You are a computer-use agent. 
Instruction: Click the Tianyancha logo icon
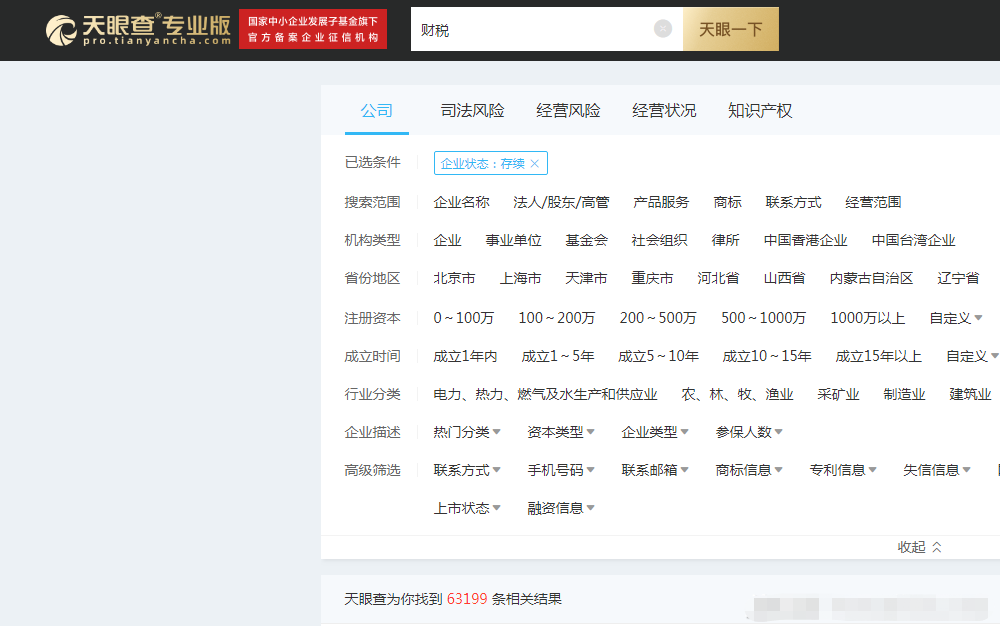pyautogui.click(x=62, y=30)
